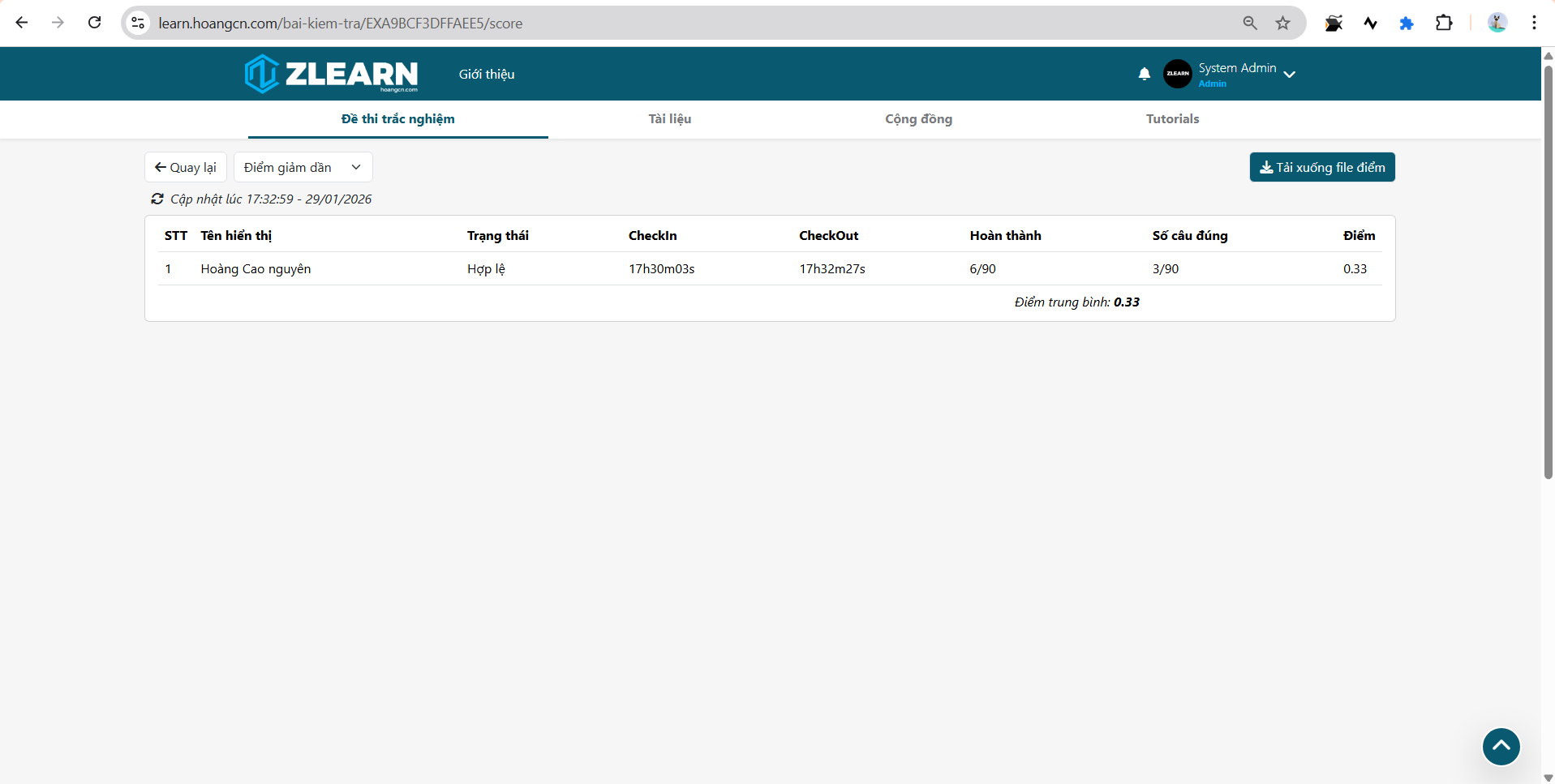Click the ZLEARN logo
Screen dimensions: 1555x784
tap(331, 74)
